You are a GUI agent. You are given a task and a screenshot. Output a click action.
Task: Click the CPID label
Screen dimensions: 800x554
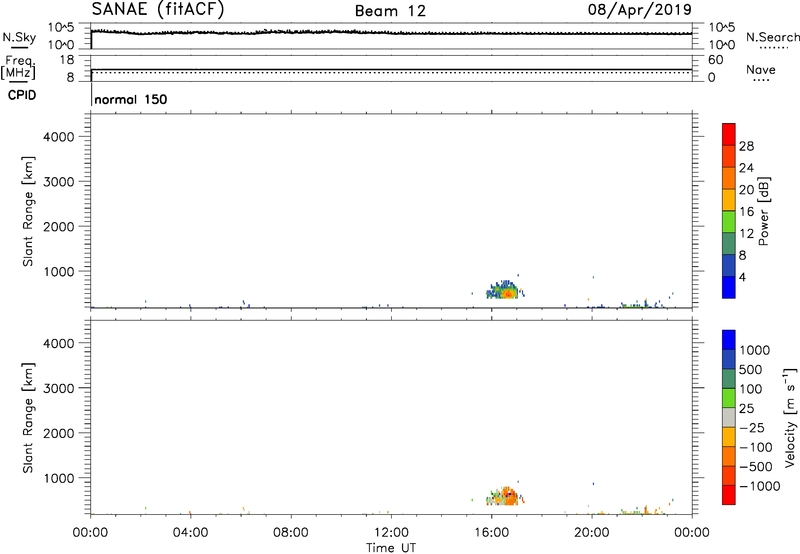pos(22,95)
